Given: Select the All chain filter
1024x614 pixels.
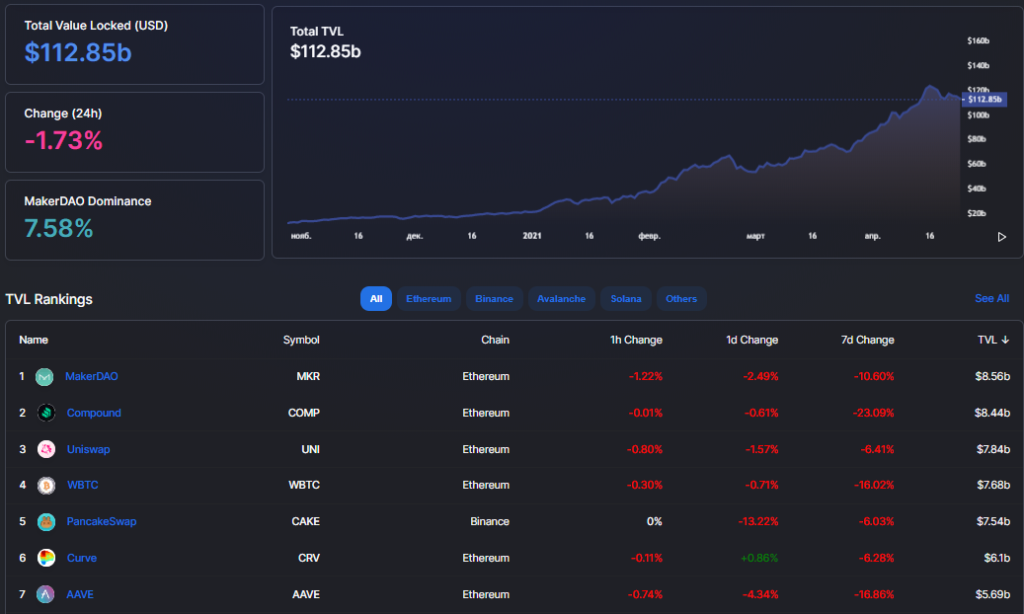Looking at the screenshot, I should point(376,298).
